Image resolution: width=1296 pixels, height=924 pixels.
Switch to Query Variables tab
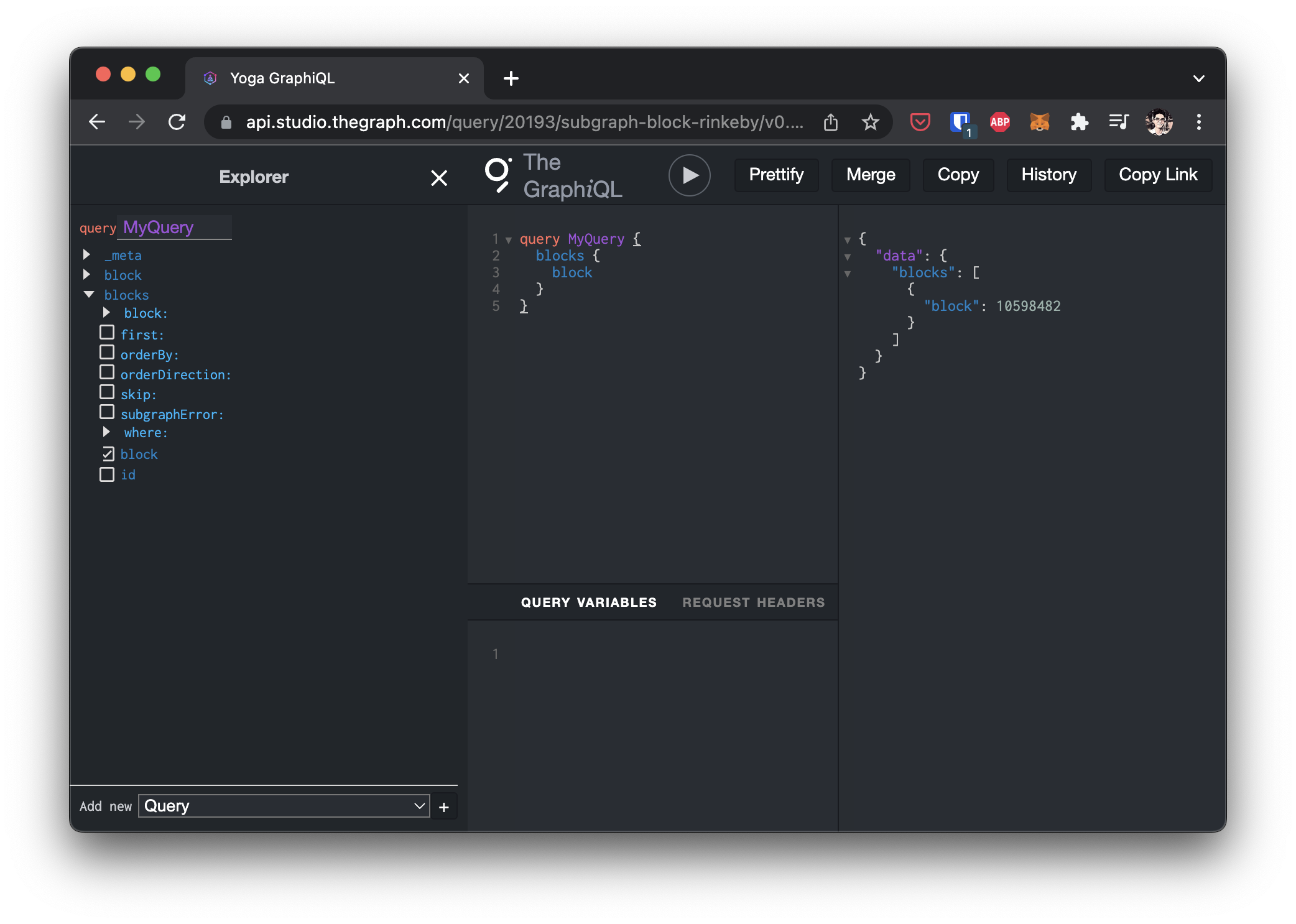[x=588, y=603]
